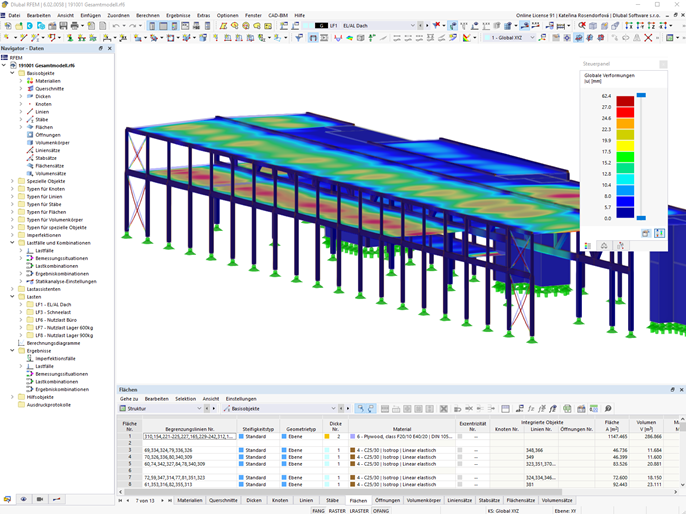
Task: Collapse the Basisobjekte tree folder
Action: (12, 73)
